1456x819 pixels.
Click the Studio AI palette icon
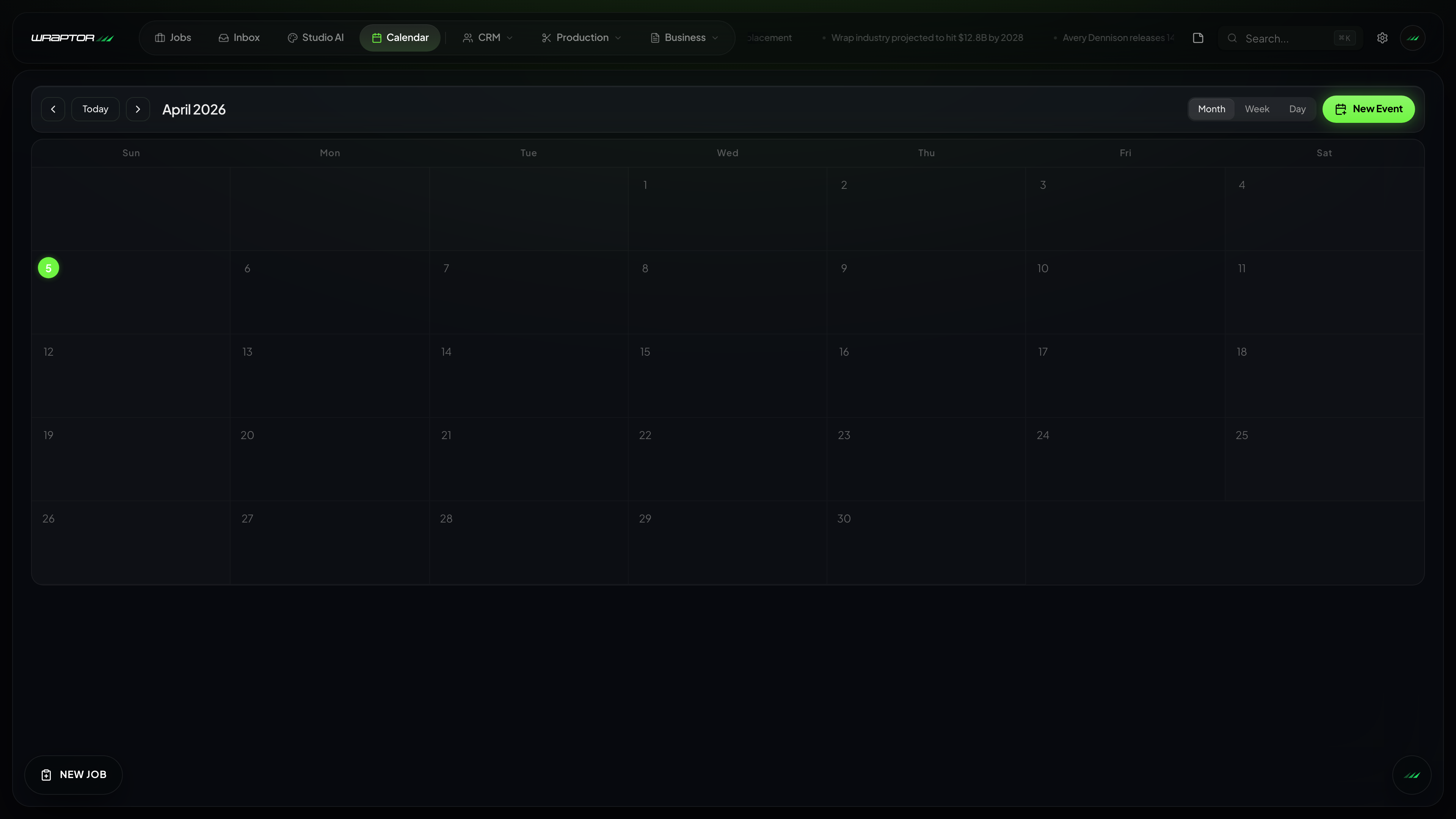click(x=293, y=37)
